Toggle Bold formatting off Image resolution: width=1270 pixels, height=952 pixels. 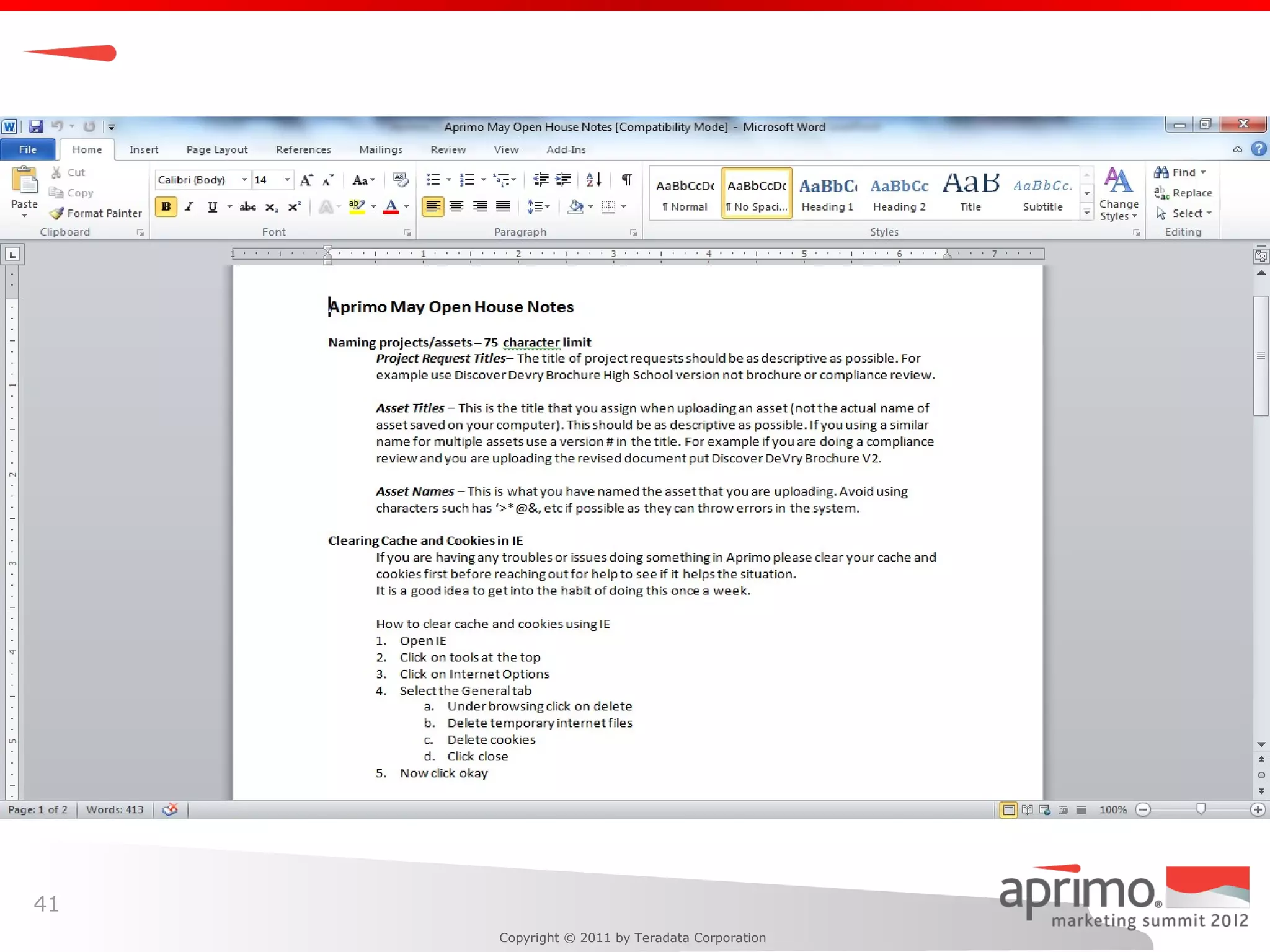click(x=166, y=206)
